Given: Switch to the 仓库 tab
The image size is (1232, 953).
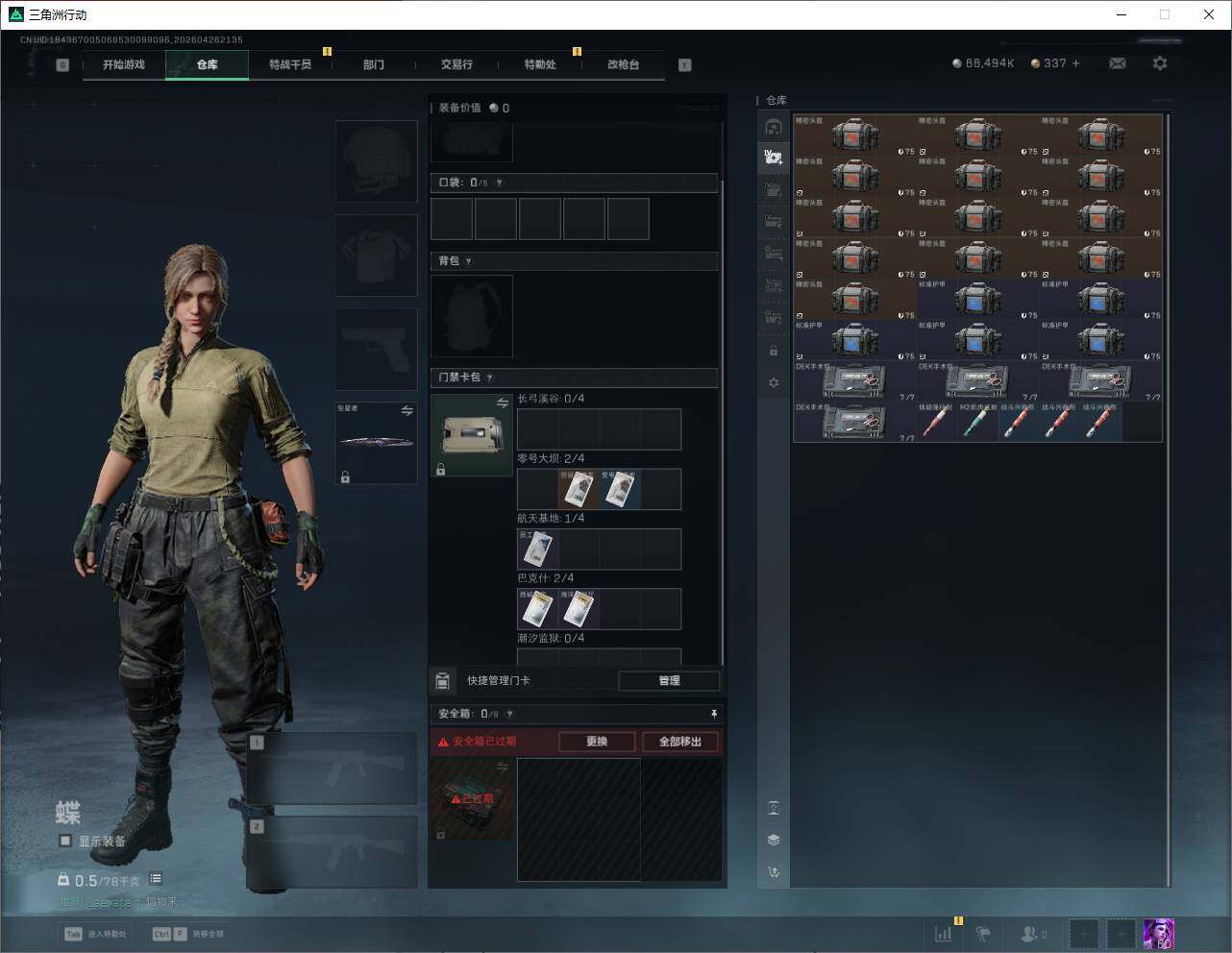Looking at the screenshot, I should point(208,64).
